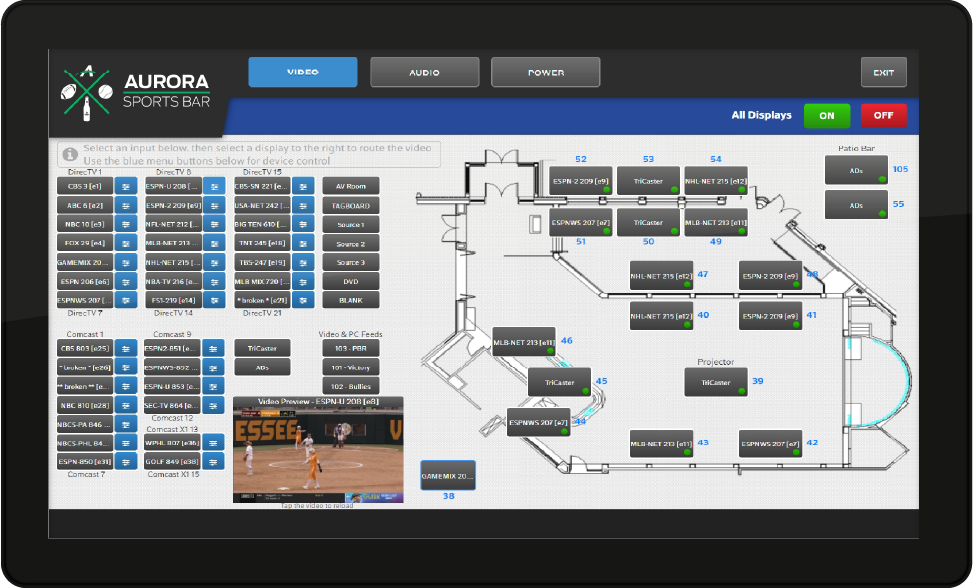Select the Projector display 39 tile
This screenshot has height=588, width=973.
pos(716,382)
